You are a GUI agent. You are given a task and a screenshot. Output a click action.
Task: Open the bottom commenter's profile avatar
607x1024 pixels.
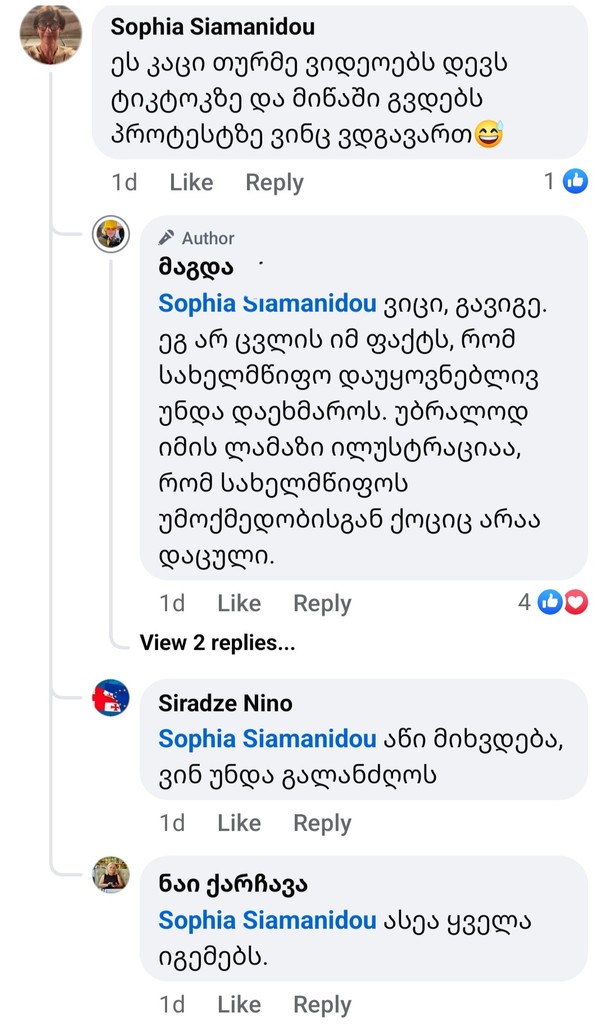110,874
